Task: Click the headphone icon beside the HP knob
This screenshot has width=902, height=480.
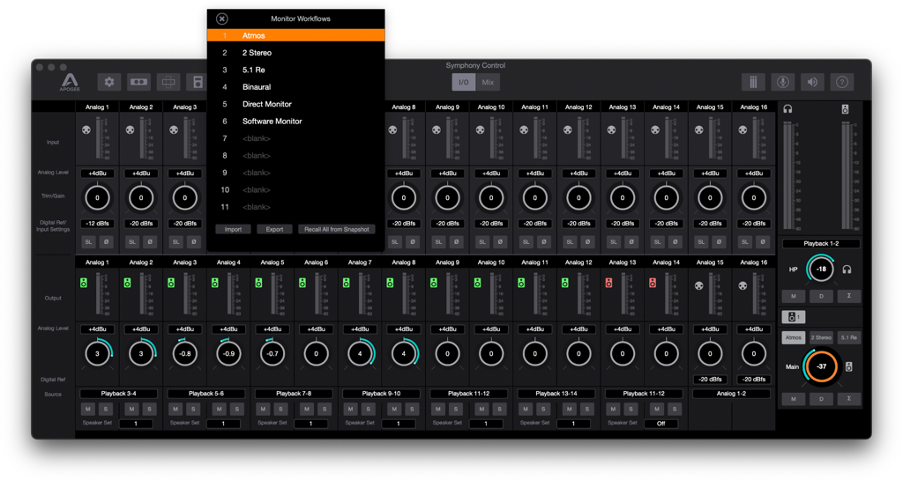Action: tap(847, 269)
